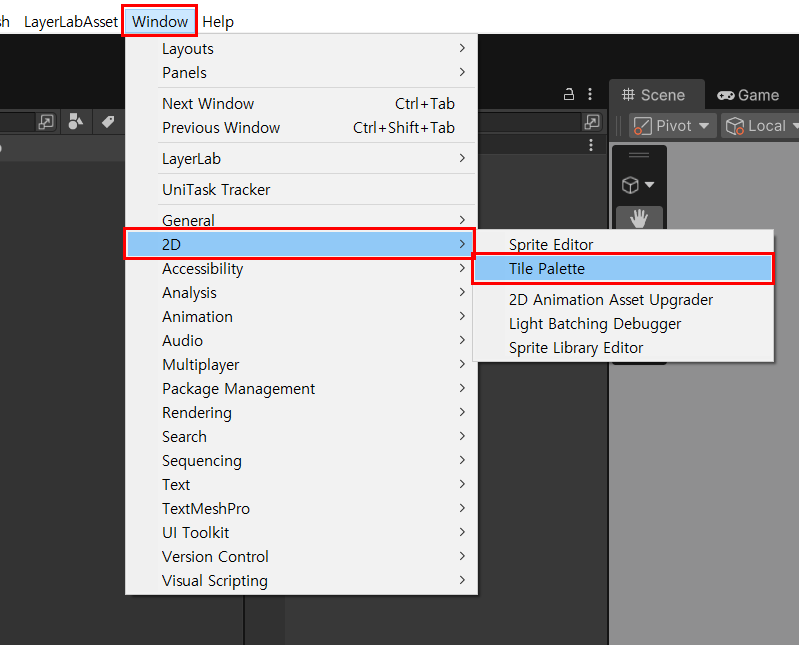Expand the Rendering submenu

(x=301, y=412)
